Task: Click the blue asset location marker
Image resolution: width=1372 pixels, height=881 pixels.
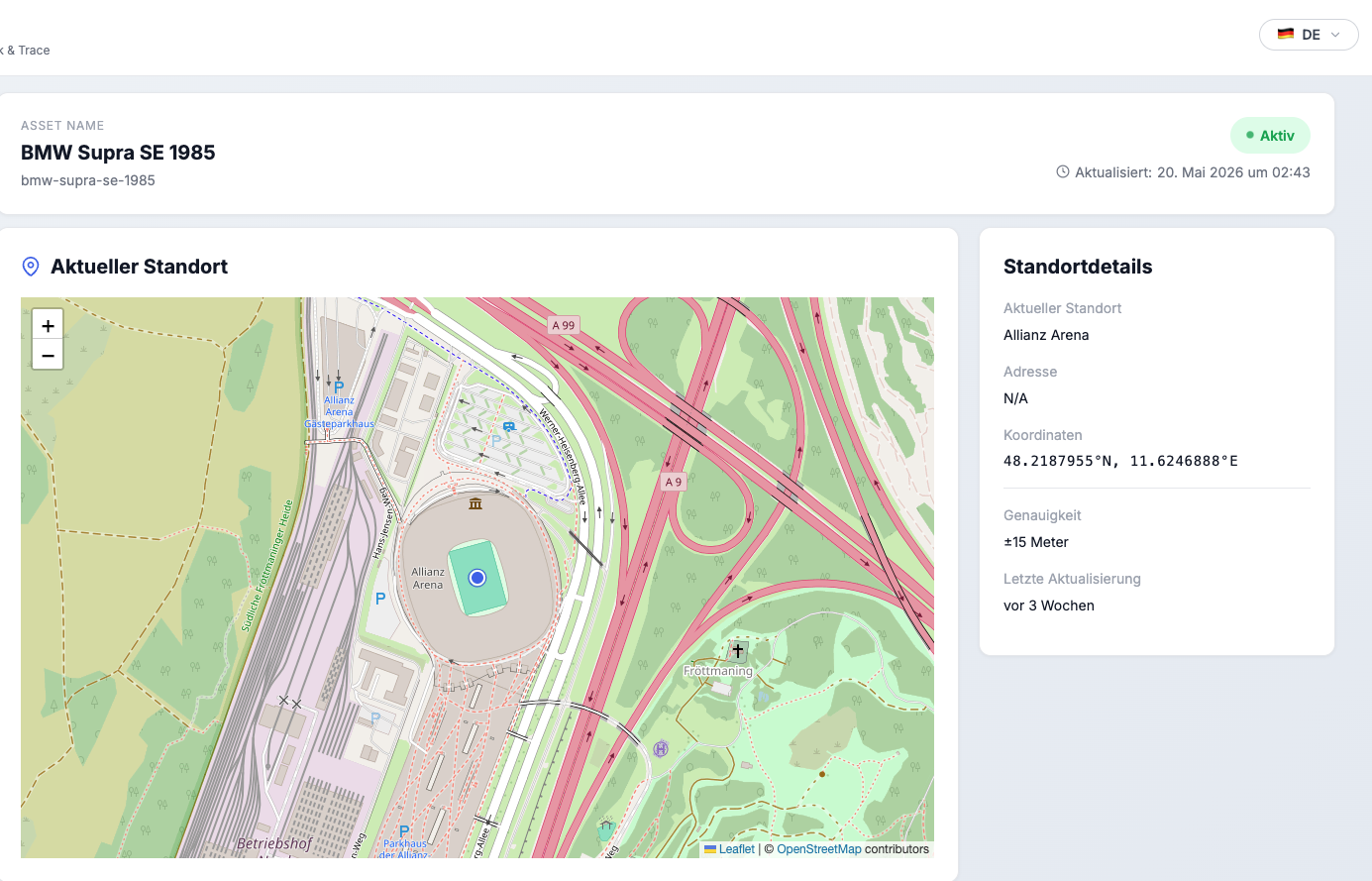Action: coord(477,578)
